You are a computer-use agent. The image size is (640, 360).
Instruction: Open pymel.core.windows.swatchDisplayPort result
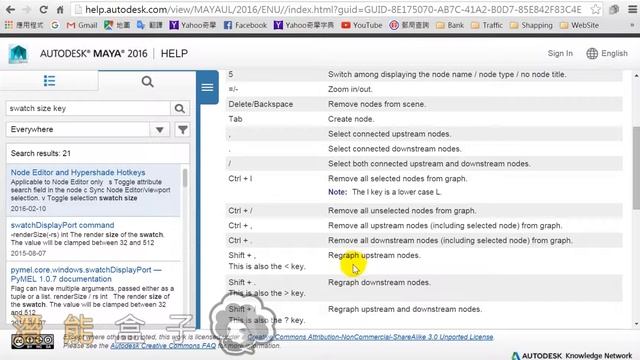coord(86,274)
